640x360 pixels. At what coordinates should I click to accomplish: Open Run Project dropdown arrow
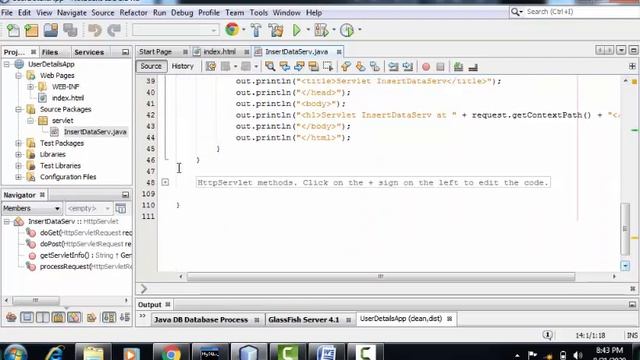tap(308, 29)
